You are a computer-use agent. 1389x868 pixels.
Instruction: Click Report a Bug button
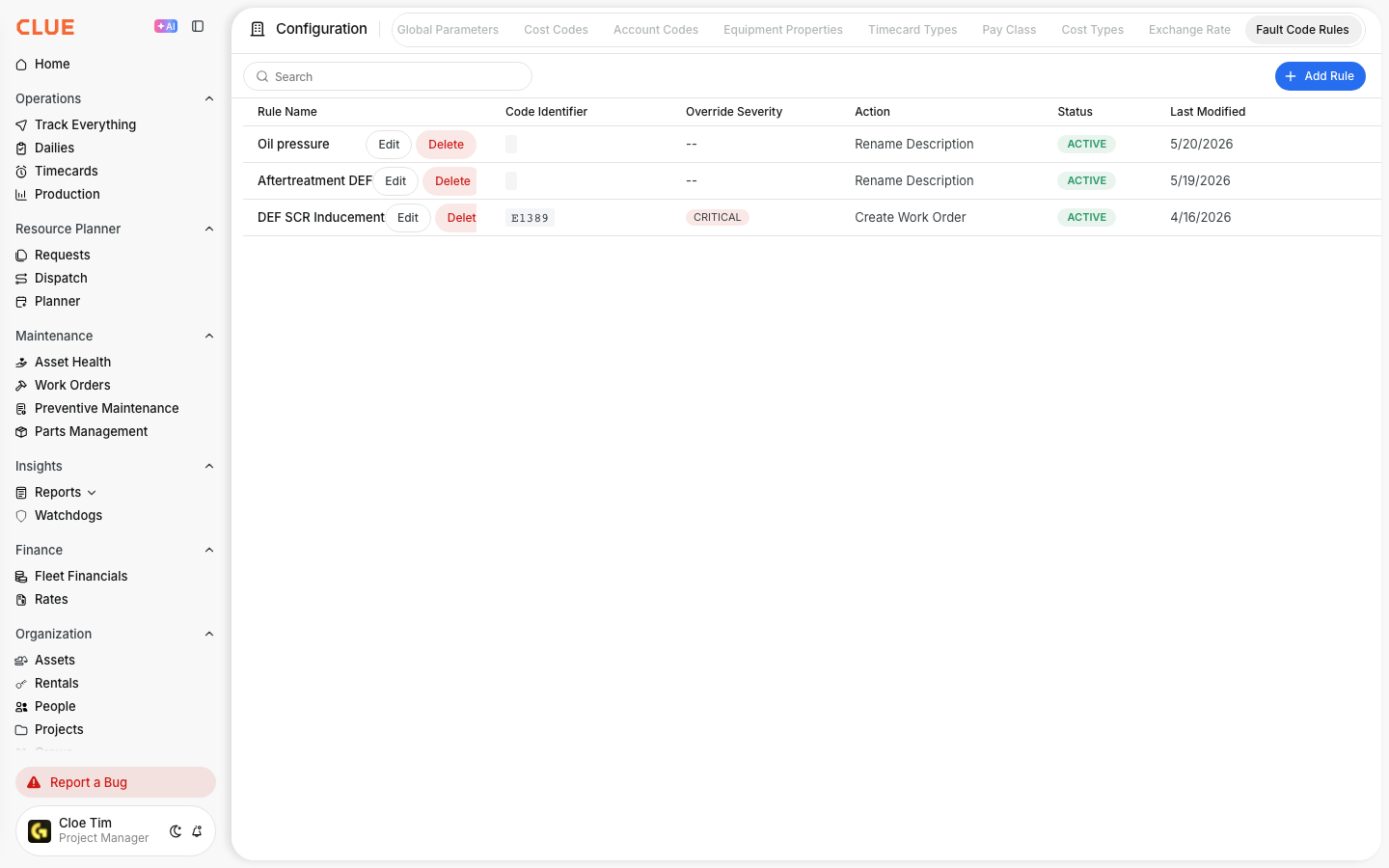pyautogui.click(x=116, y=782)
